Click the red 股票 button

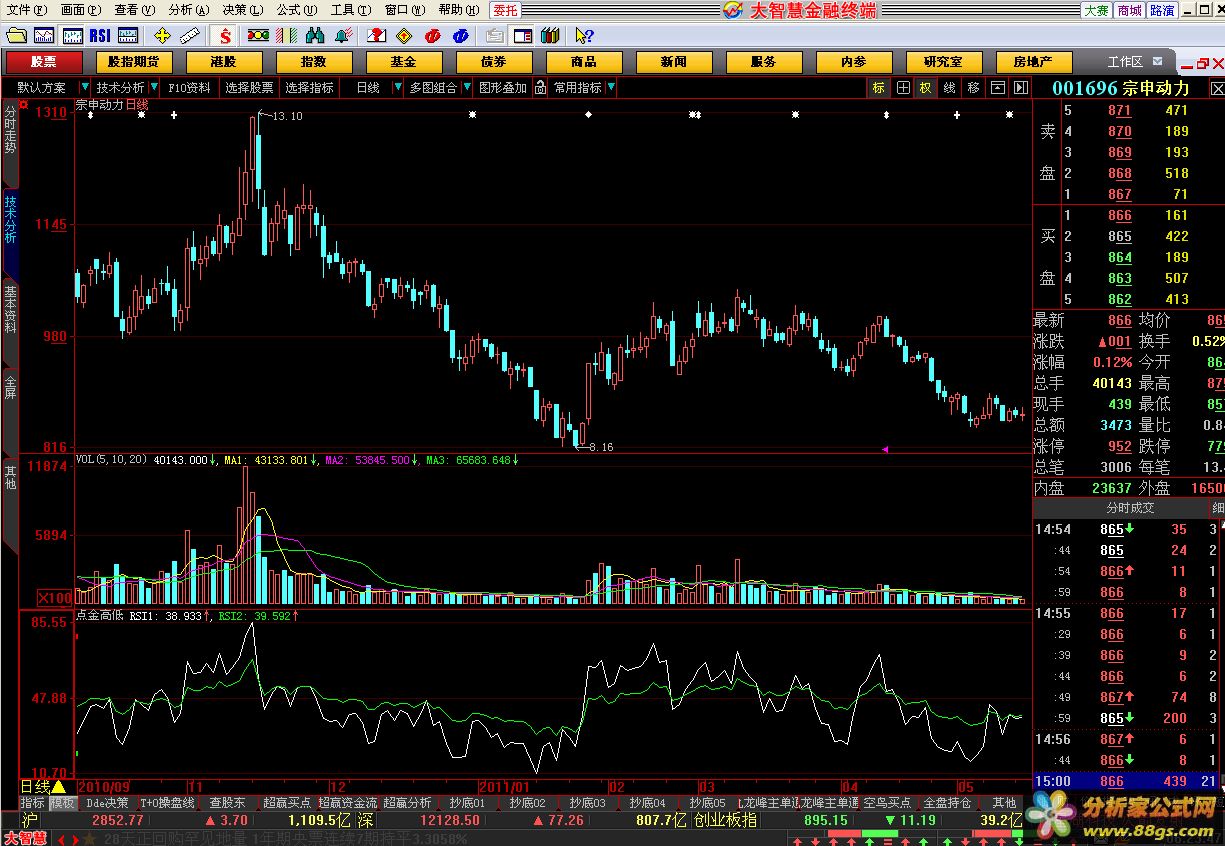tap(44, 62)
